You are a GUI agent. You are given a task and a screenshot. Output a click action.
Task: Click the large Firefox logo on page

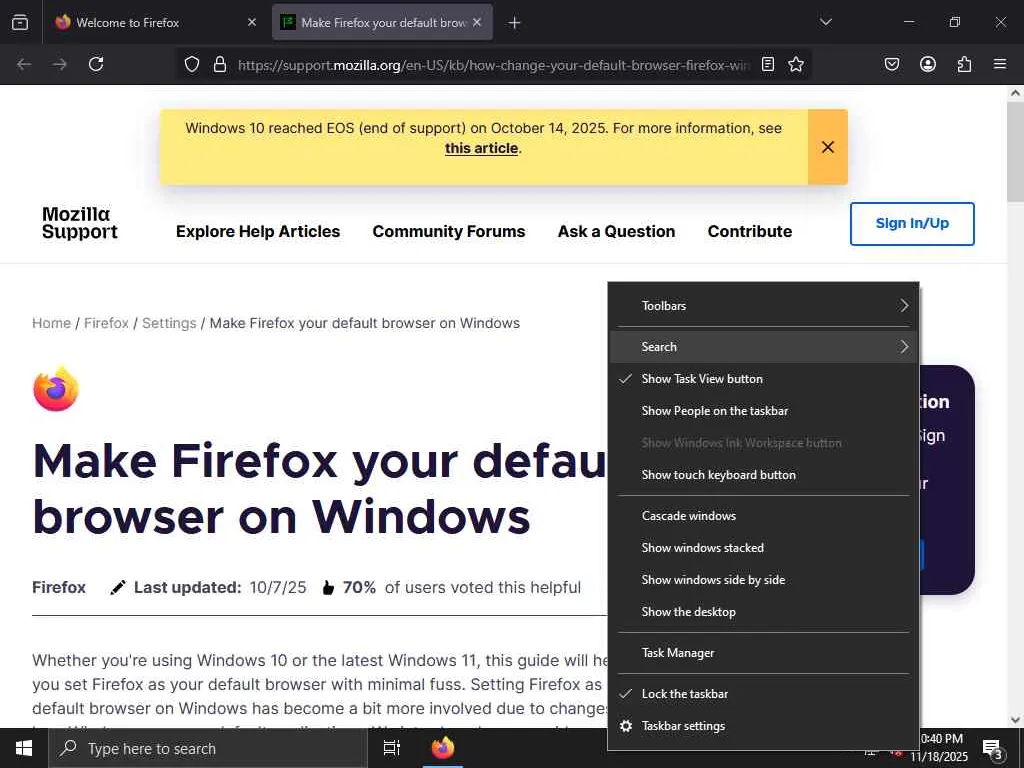point(56,389)
